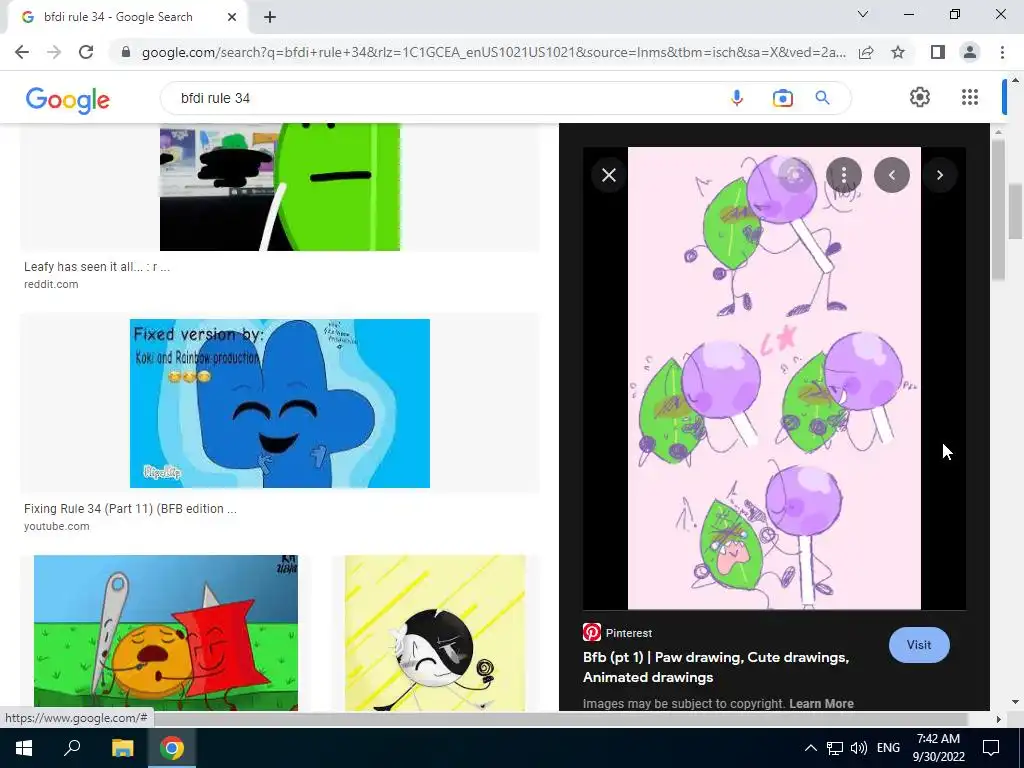Submit the search with the magnifier icon
Viewport: 1024px width, 768px height.
(x=822, y=98)
